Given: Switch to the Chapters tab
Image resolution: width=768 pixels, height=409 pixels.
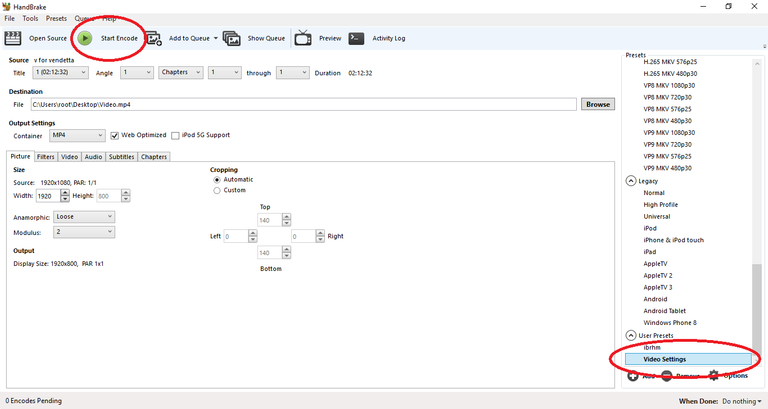Looking at the screenshot, I should (154, 157).
